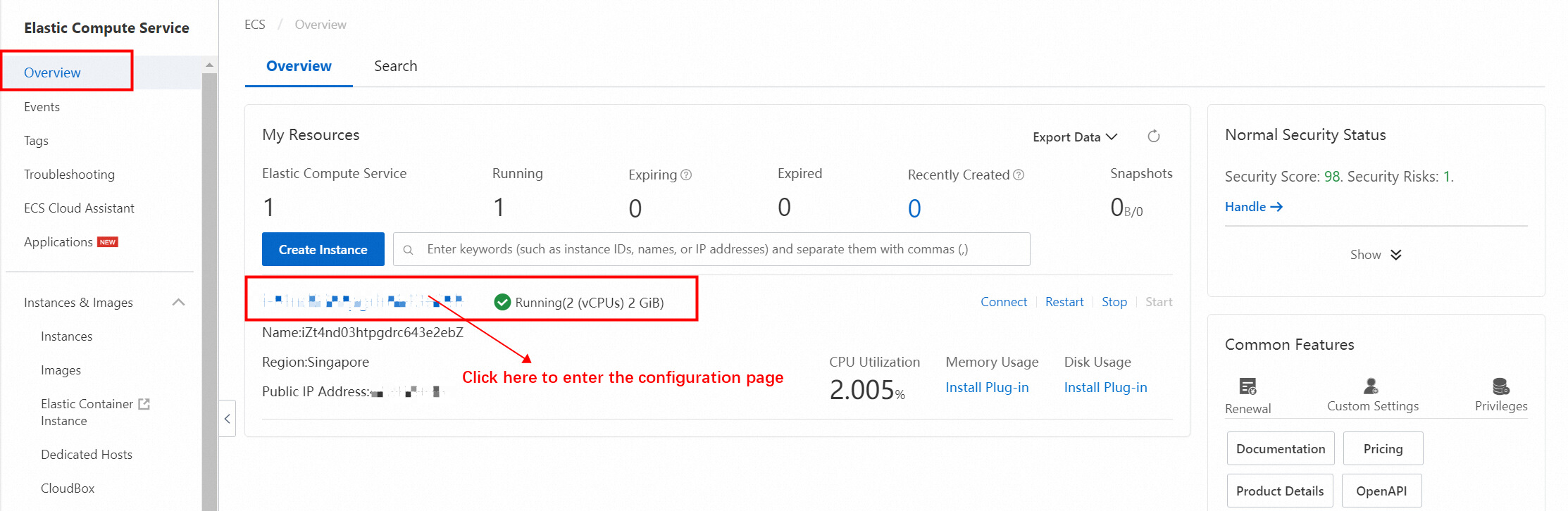This screenshot has height=511, width=1568.
Task: Click the help icon next to Expiring
Action: point(686,175)
